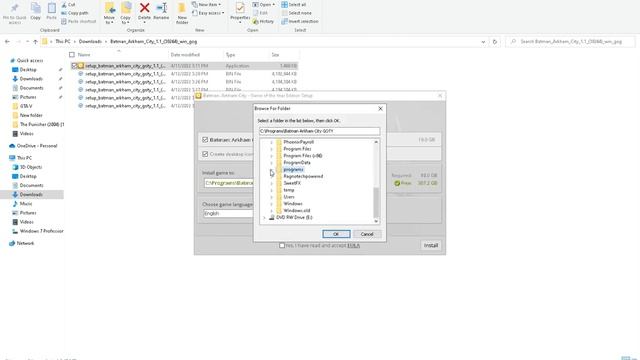This screenshot has height=360, width=640.
Task: Click History in the Open group
Action: coord(263,21)
